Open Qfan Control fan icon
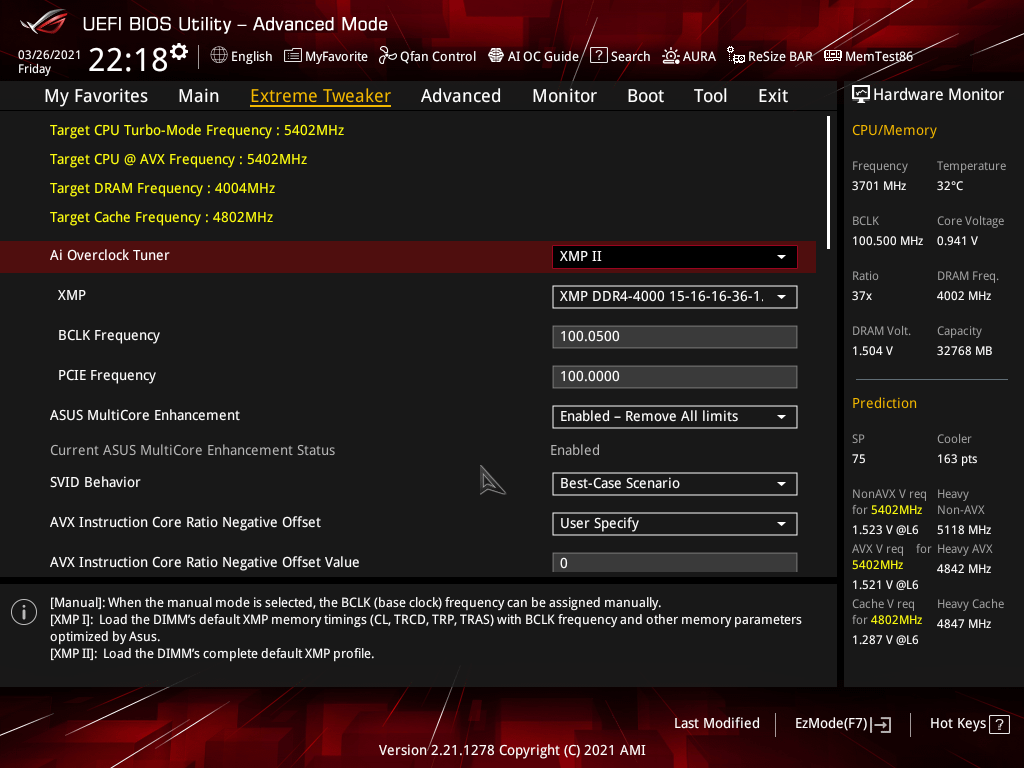1024x768 pixels. point(388,56)
